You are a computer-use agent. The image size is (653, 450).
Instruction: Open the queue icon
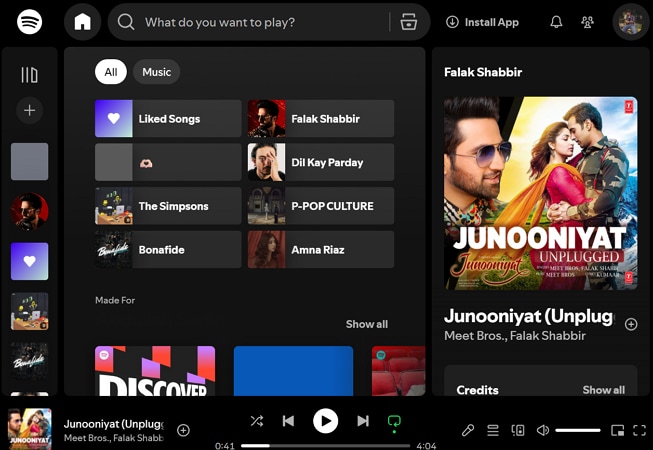click(x=493, y=430)
